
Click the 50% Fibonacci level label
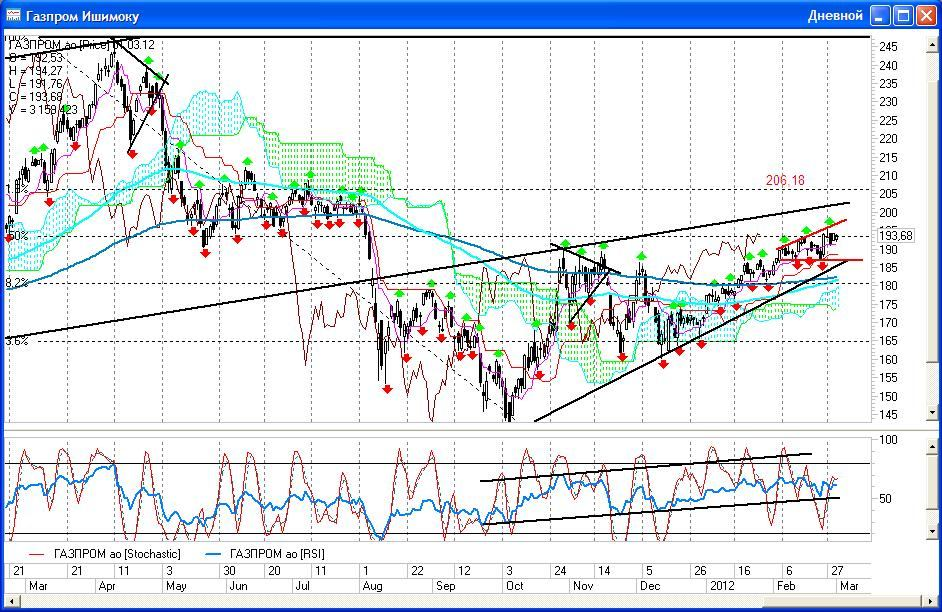pos(18,236)
